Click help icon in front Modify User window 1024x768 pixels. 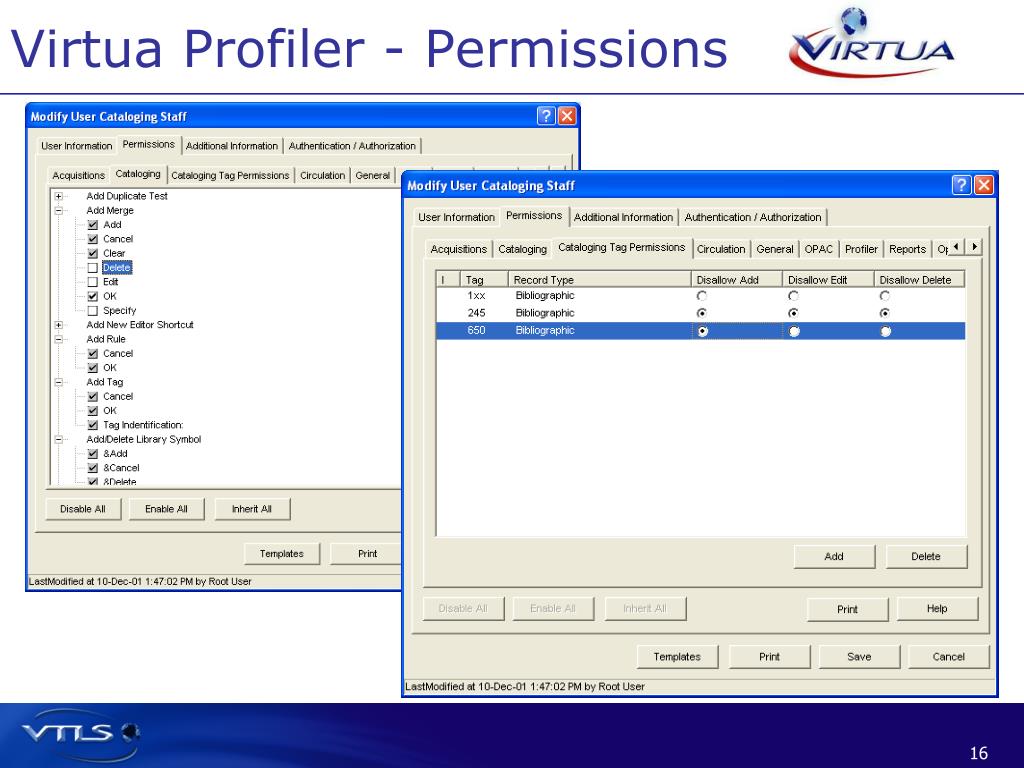(x=961, y=185)
